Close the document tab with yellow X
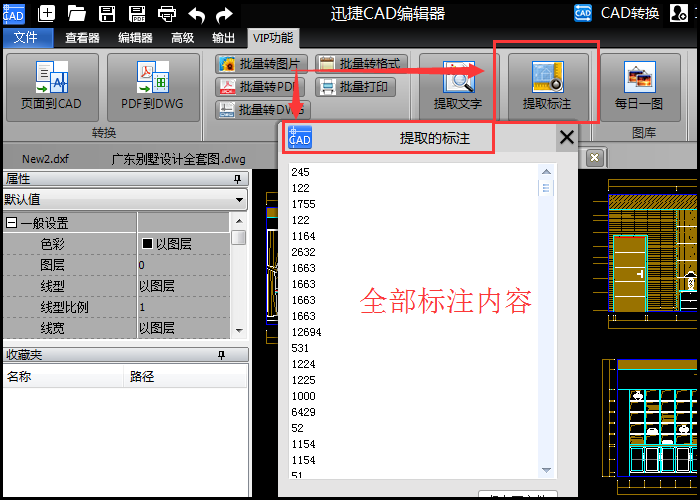The height and width of the screenshot is (500, 700). (594, 157)
